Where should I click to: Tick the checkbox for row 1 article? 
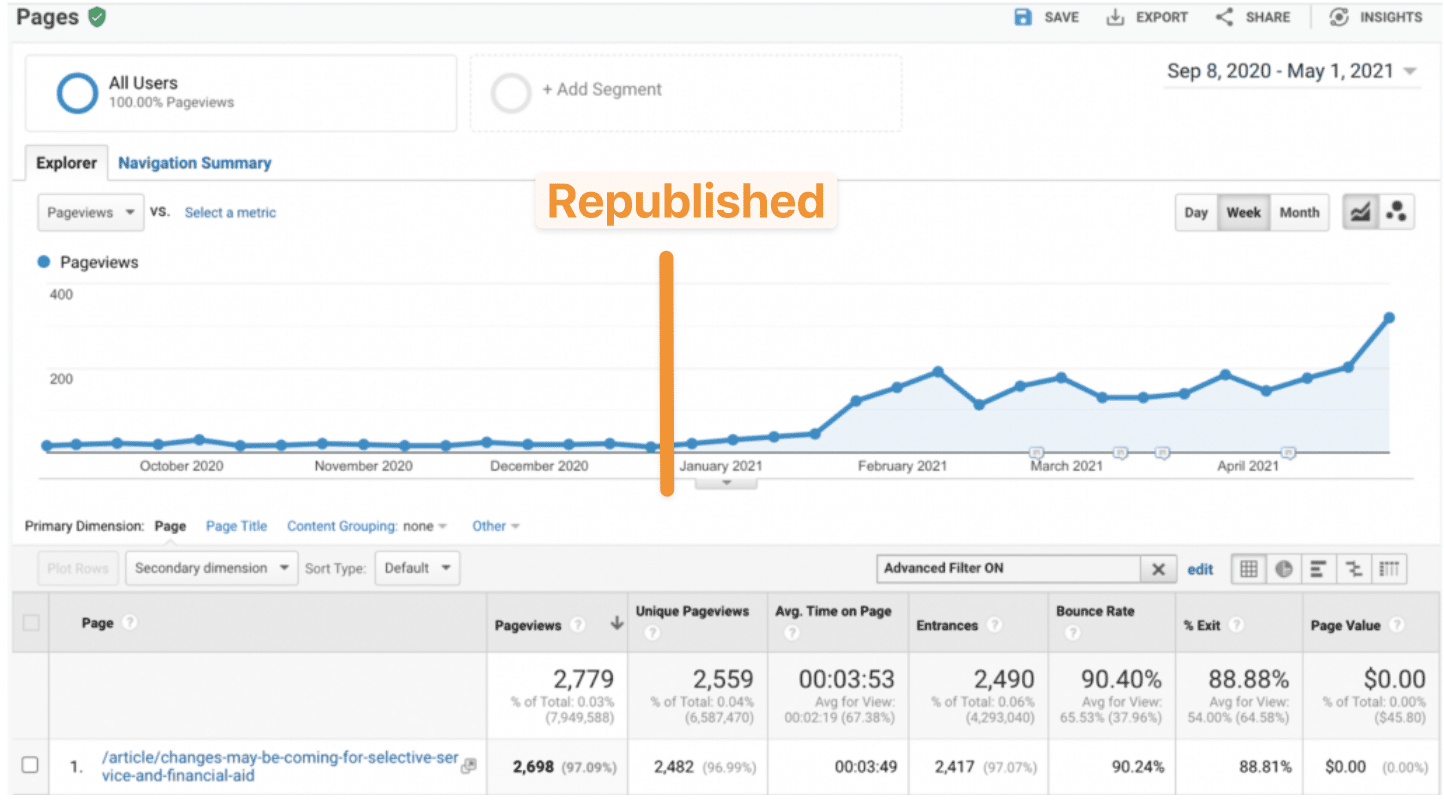(x=30, y=765)
